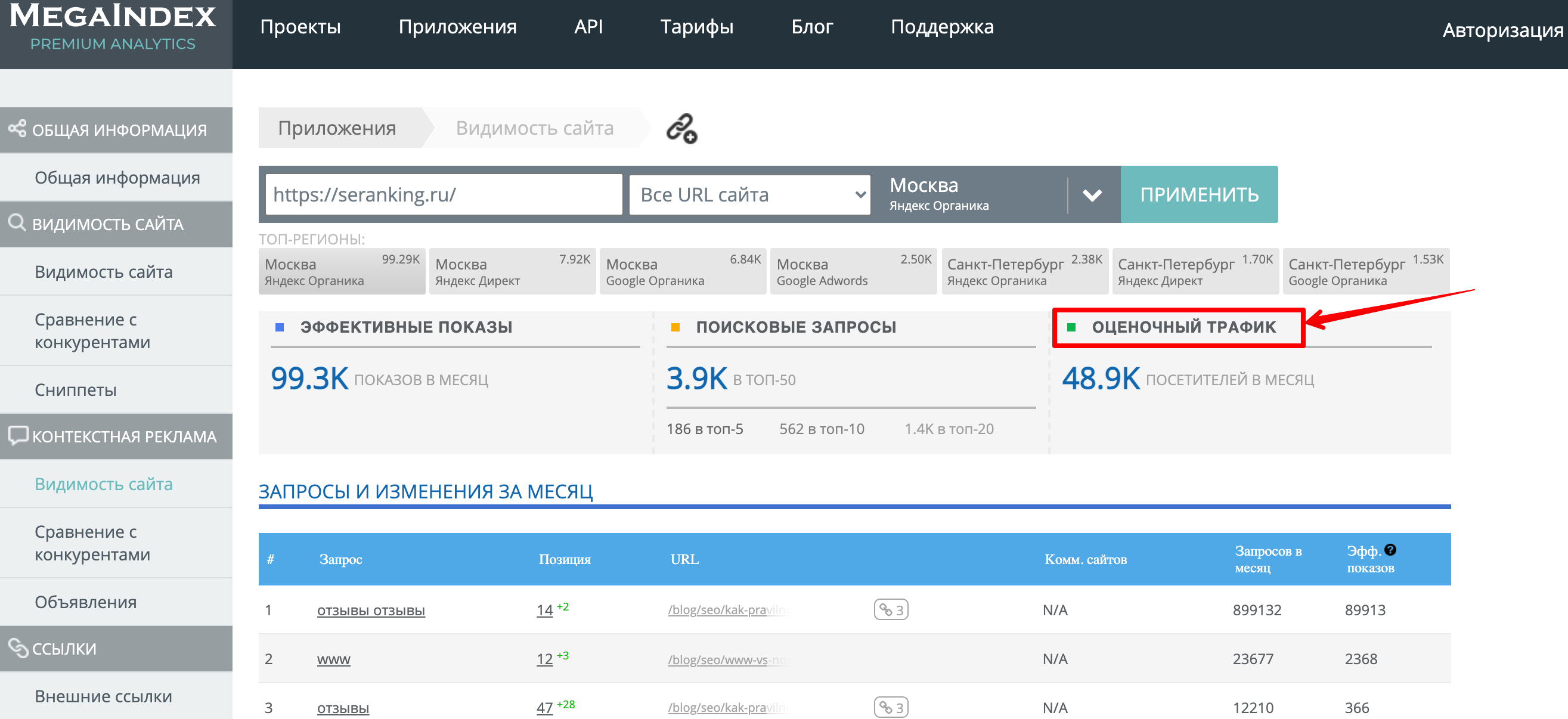Open URL /blog/seo/kak-pravil in row 1
This screenshot has height=719, width=1568.
coord(728,610)
